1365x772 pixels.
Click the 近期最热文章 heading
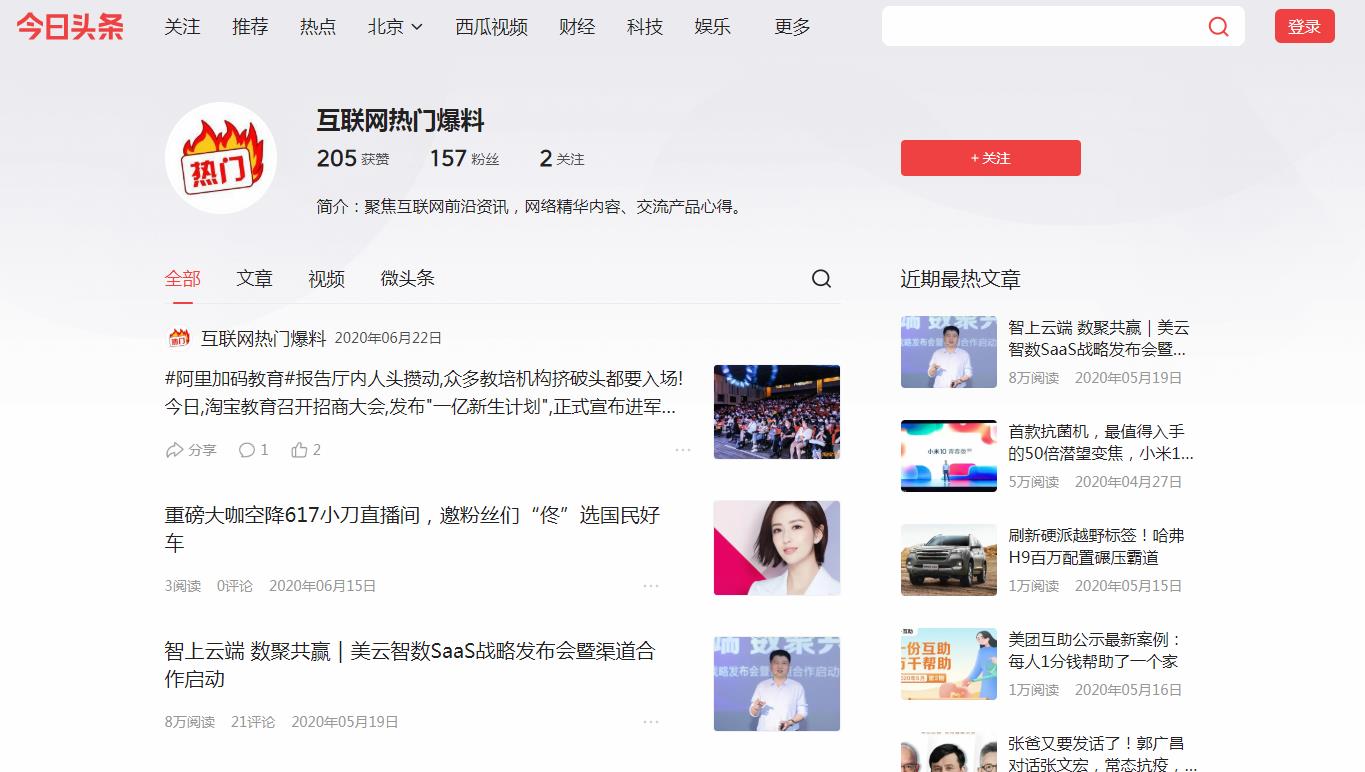961,279
